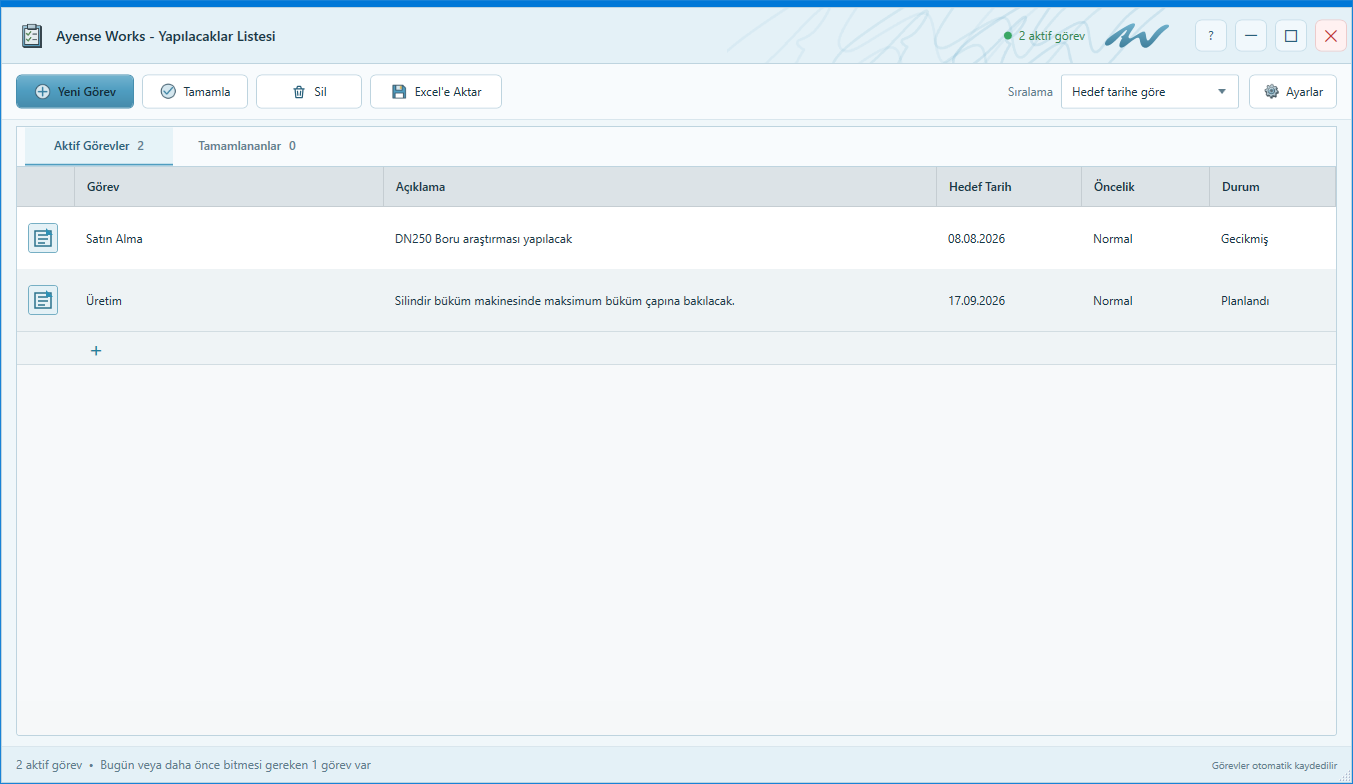Click status bar text Bugün veya daha önce
1353x784 pixels.
tap(235, 765)
